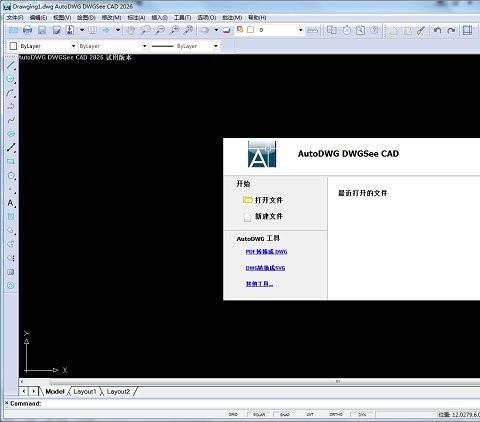Select the Pan hand tool

131,30
